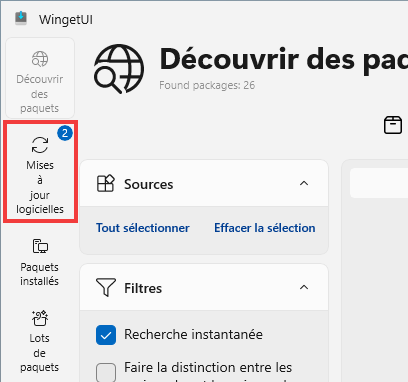Open the Découvrir des paquets sidebar page

[40, 78]
